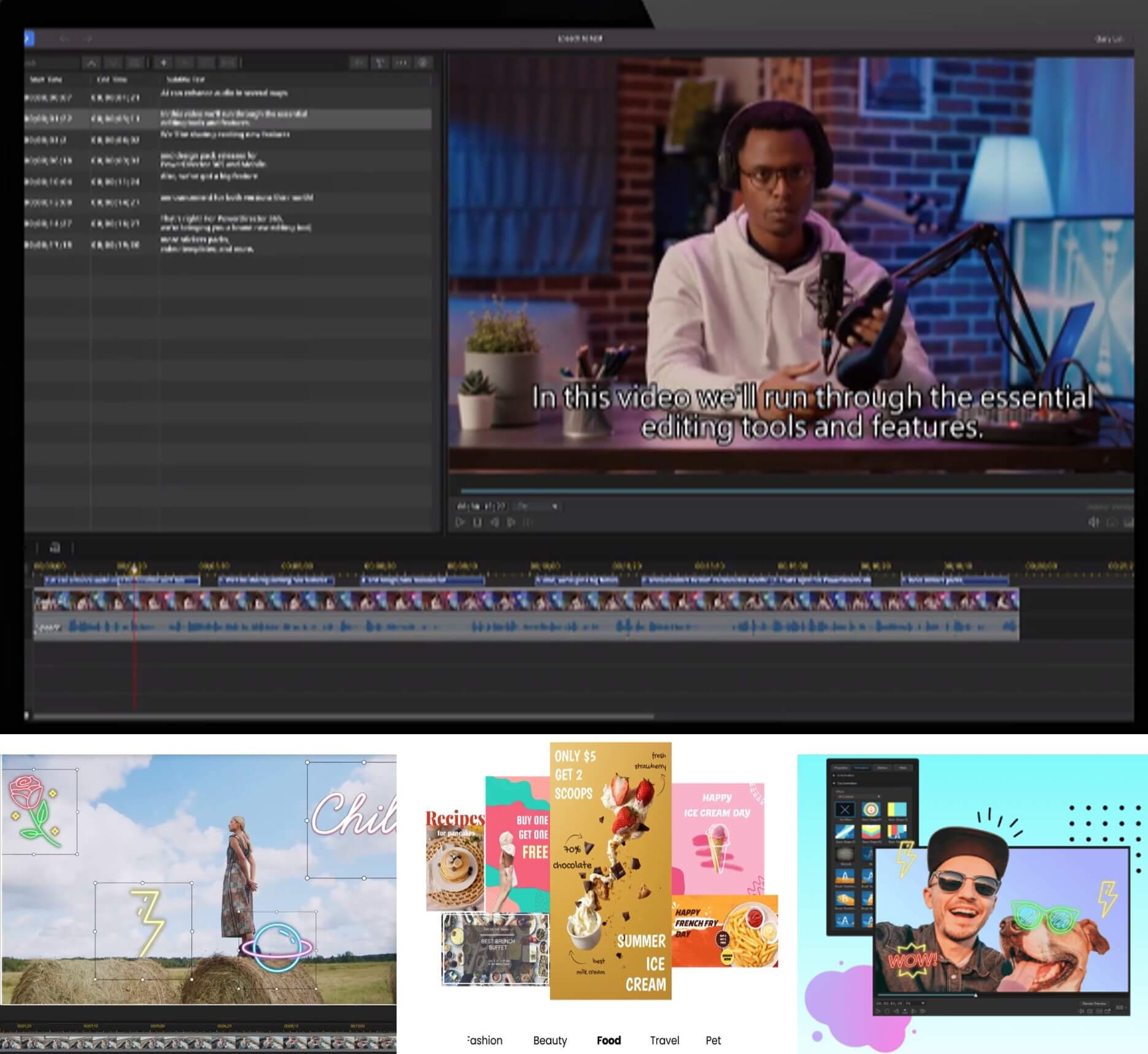The width and height of the screenshot is (1148, 1054).
Task: Click the Food category label
Action: (x=608, y=1040)
